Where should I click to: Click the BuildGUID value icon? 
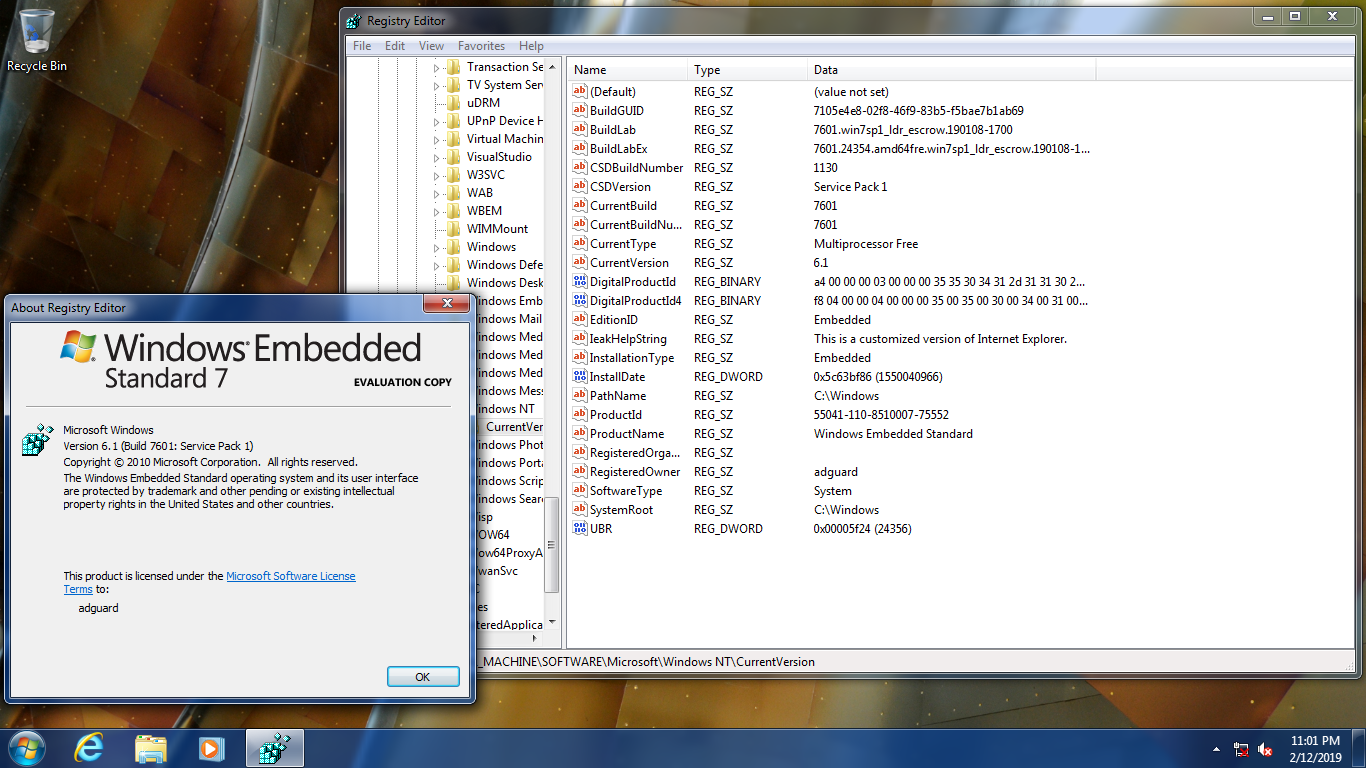coord(579,110)
